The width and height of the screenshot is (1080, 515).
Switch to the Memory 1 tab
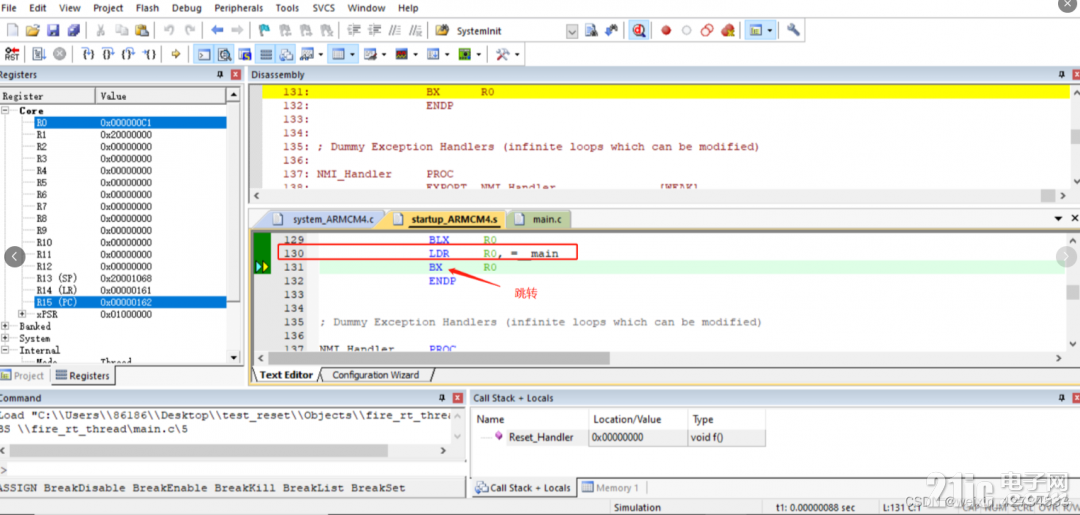[611, 487]
